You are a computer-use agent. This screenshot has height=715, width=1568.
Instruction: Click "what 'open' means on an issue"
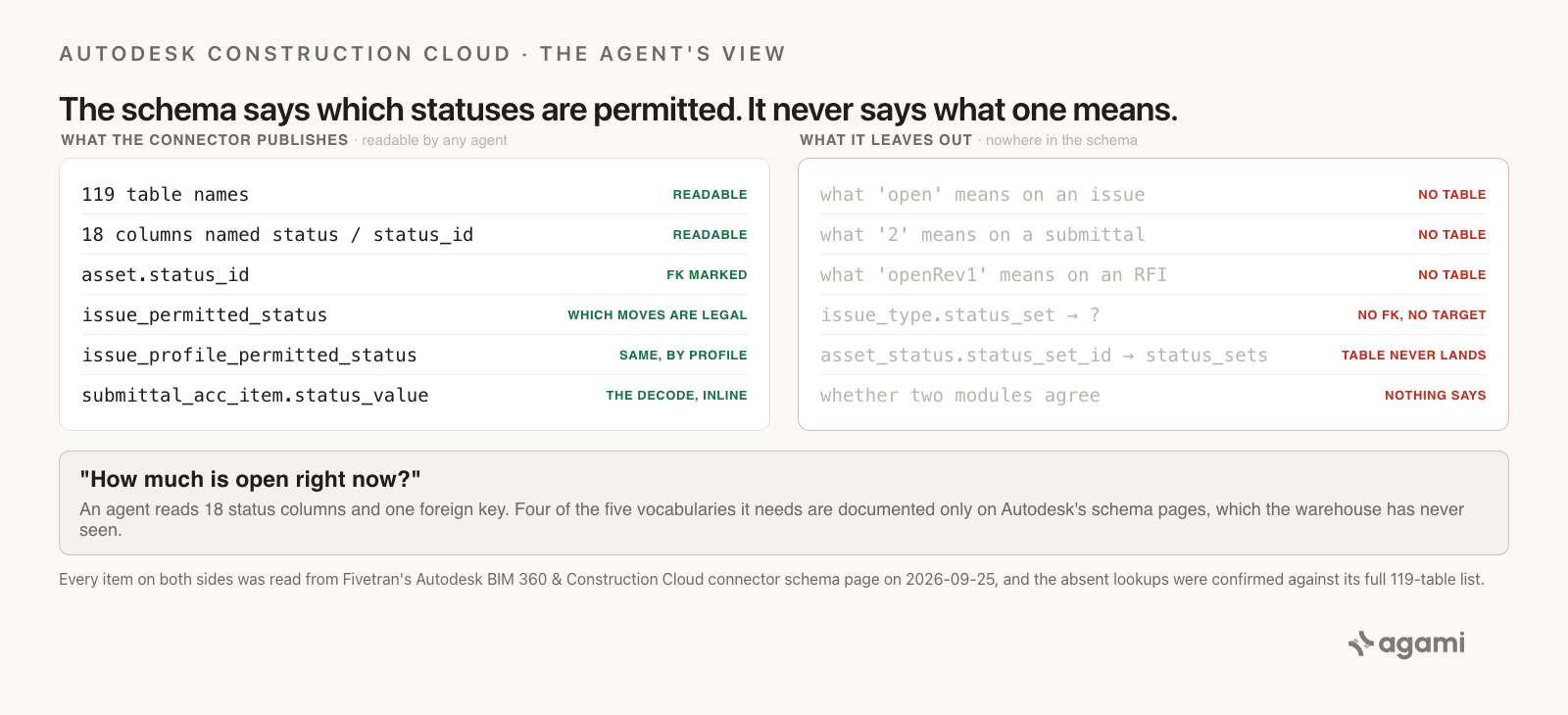983,194
